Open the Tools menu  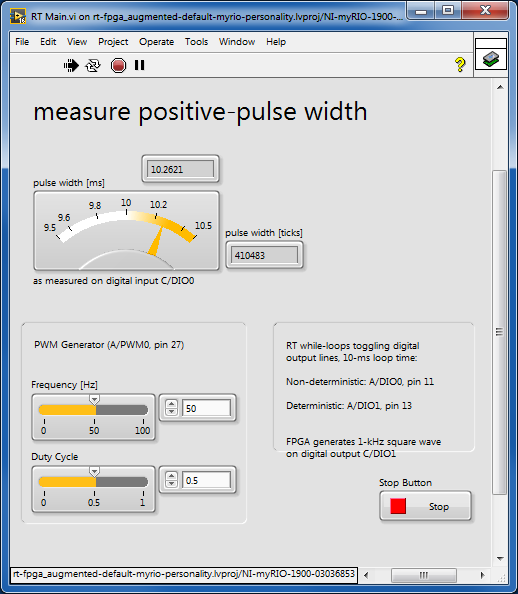click(196, 42)
